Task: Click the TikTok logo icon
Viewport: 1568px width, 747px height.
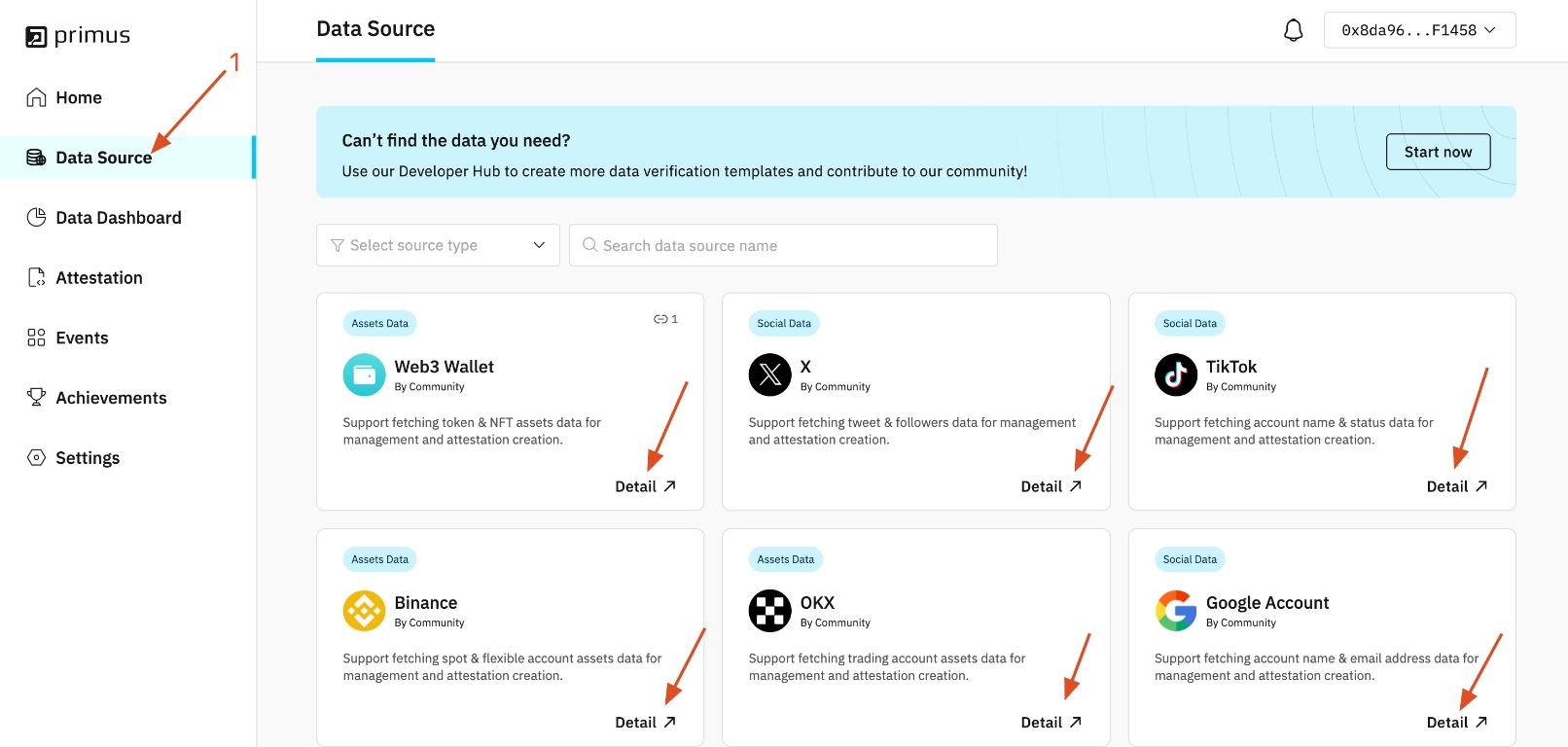Action: 1176,374
